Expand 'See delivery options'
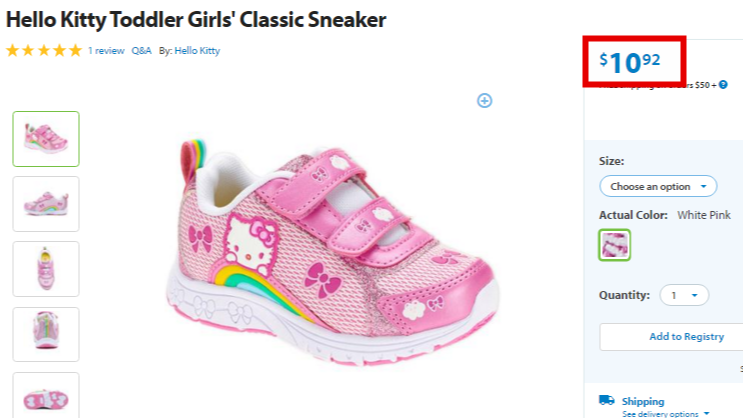743x418 pixels. (666, 414)
